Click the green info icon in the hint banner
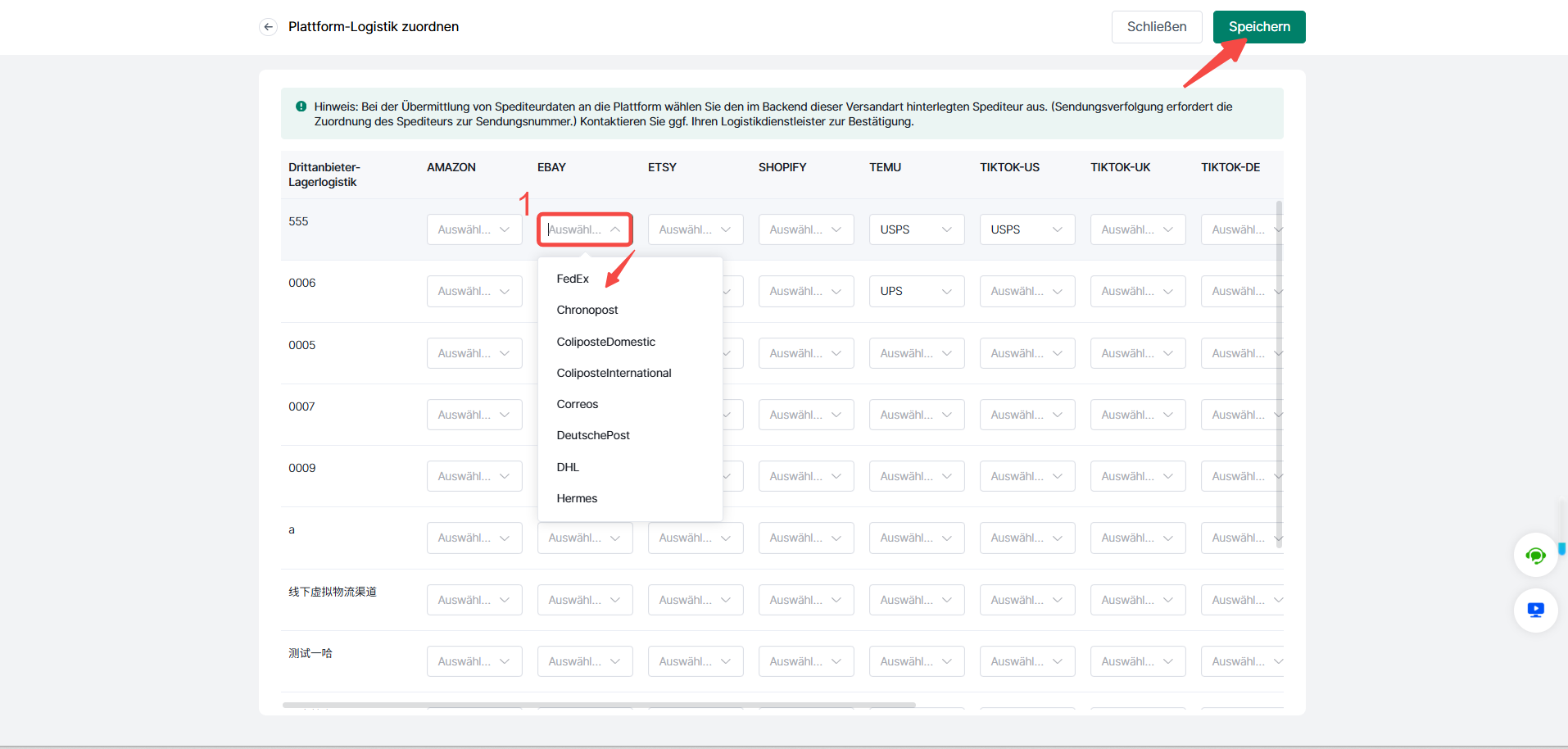Viewport: 1568px width, 749px height. pyautogui.click(x=301, y=107)
